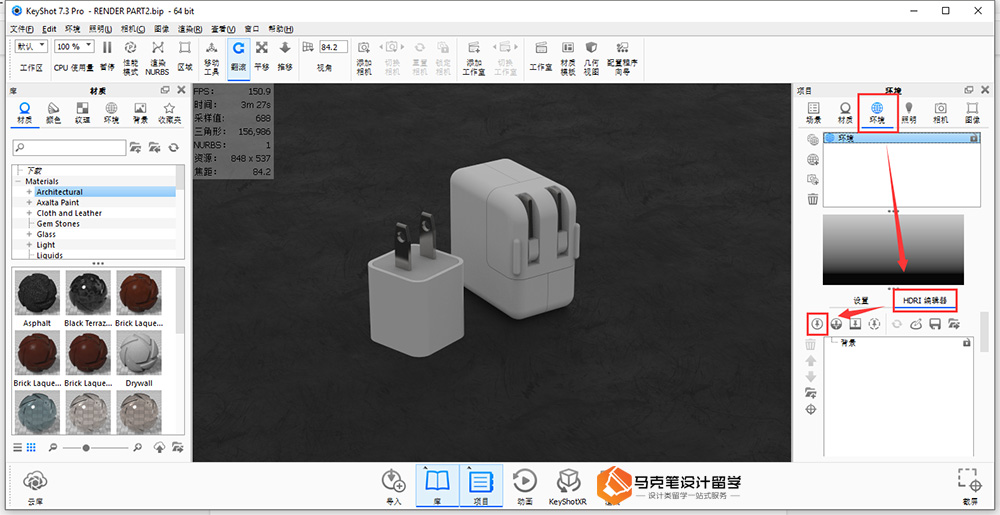
Task: Open the 帮助 menu
Action: point(281,29)
